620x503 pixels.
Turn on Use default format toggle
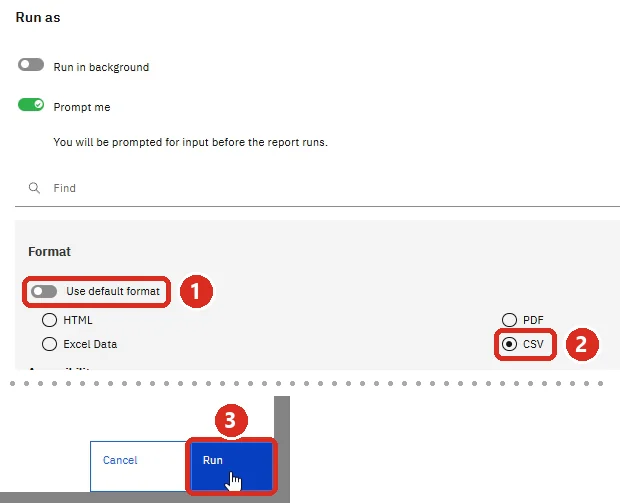tap(44, 291)
